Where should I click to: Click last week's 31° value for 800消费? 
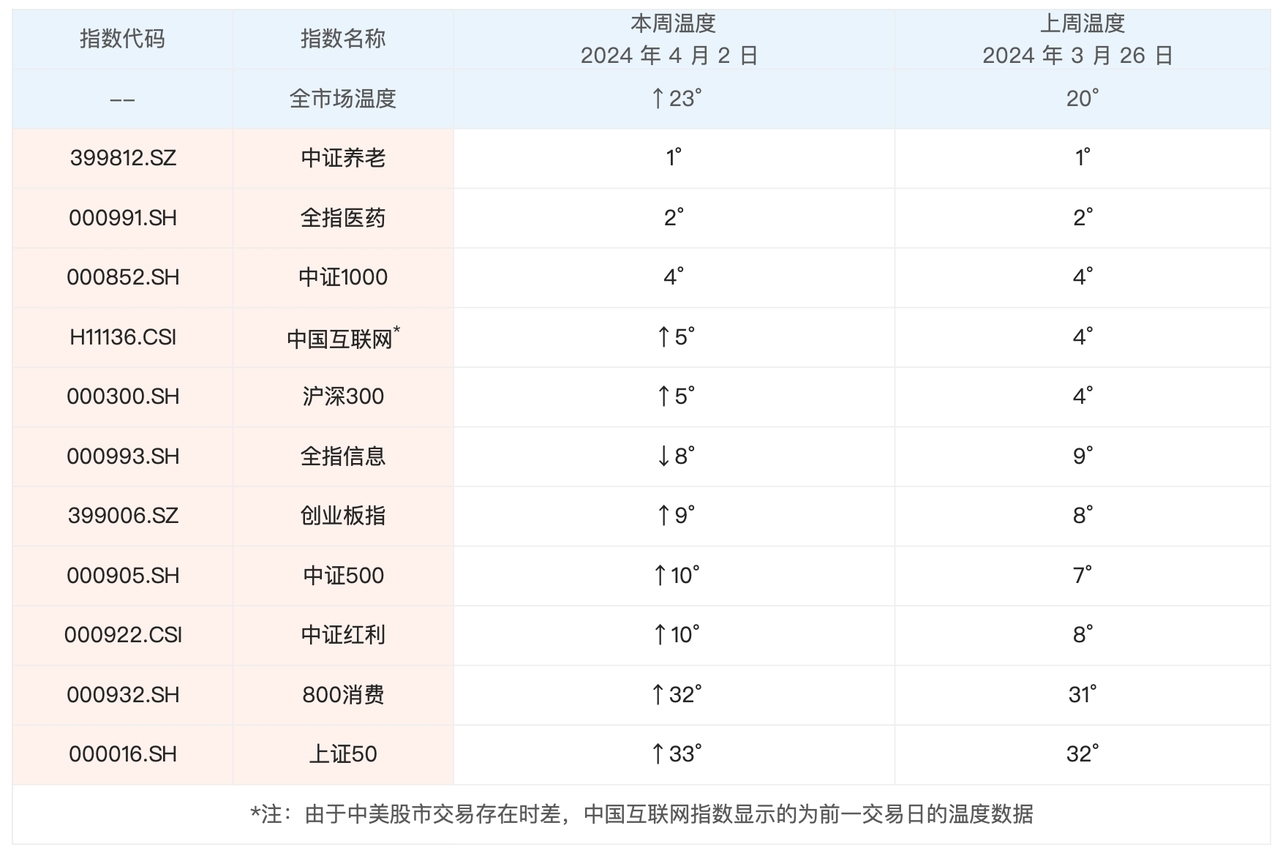(1082, 695)
